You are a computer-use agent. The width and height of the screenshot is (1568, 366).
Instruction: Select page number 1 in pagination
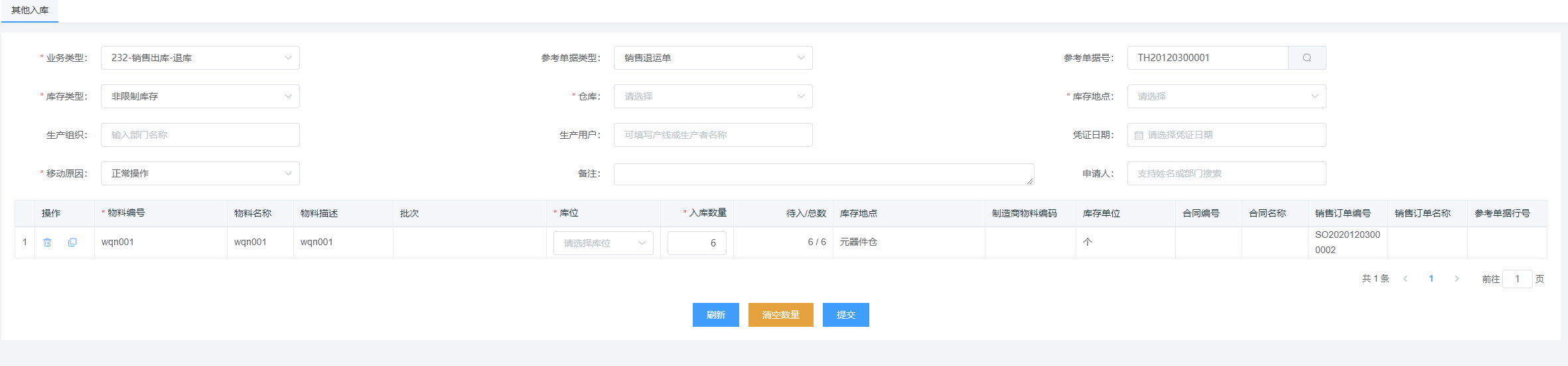[1431, 279]
